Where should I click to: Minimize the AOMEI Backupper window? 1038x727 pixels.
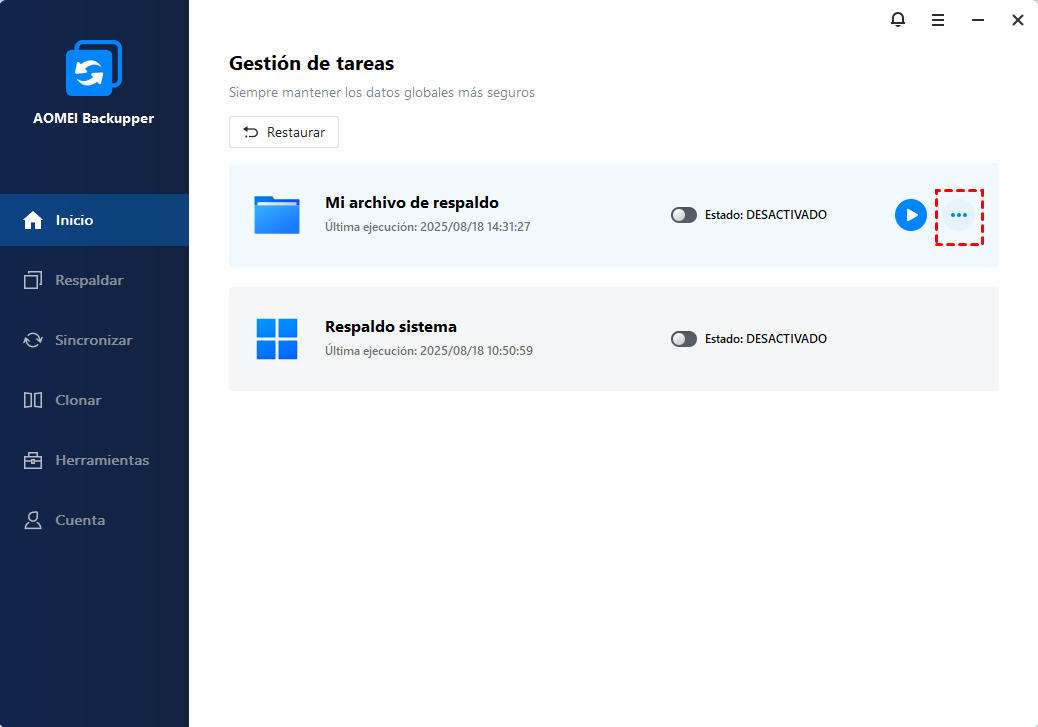tap(978, 21)
